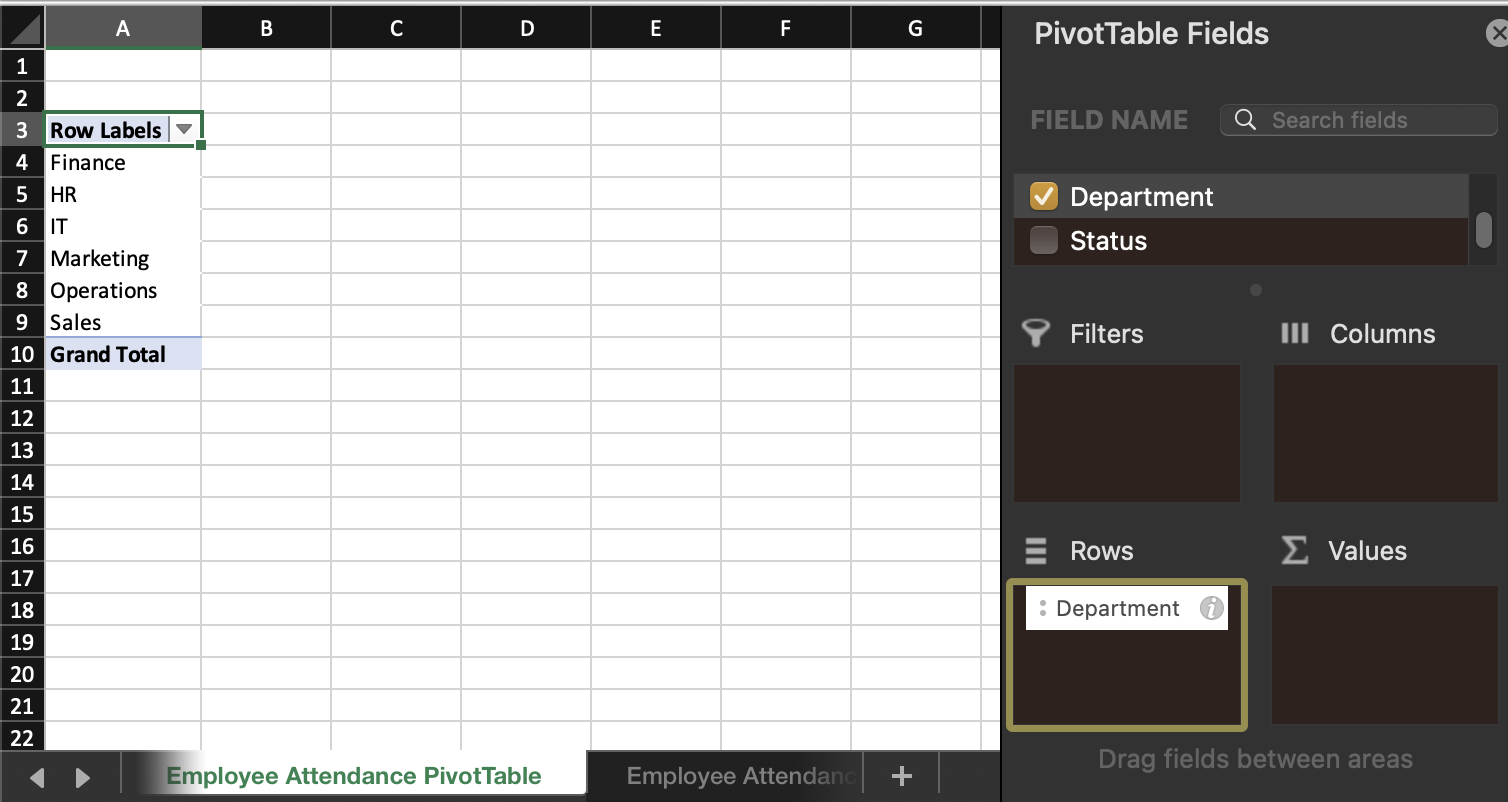Click the select-all corner triangle
Image resolution: width=1508 pixels, height=802 pixels.
[22, 29]
